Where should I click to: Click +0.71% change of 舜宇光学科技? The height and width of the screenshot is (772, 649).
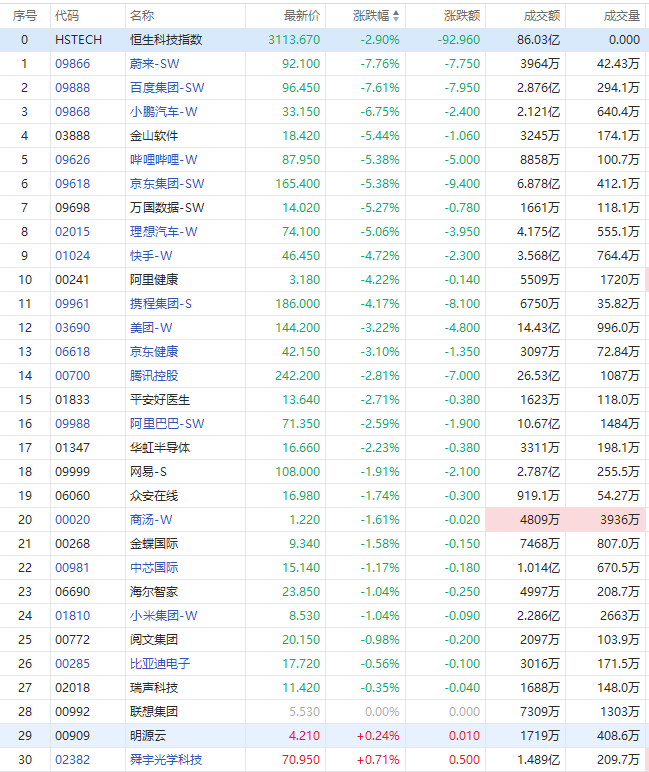tap(378, 760)
